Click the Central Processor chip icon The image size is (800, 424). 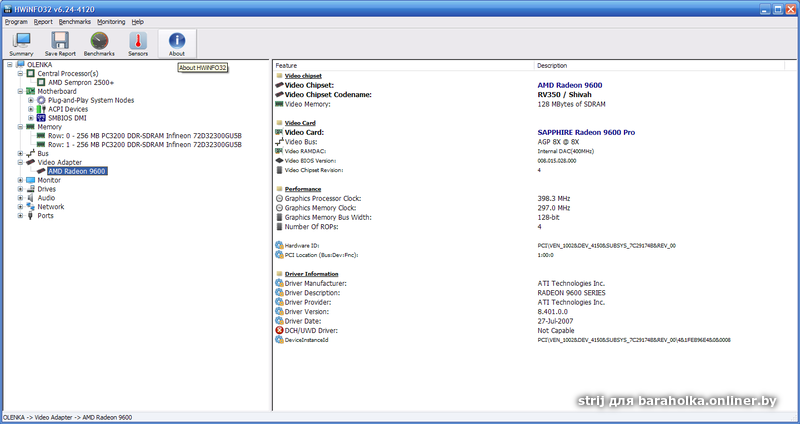(x=31, y=73)
